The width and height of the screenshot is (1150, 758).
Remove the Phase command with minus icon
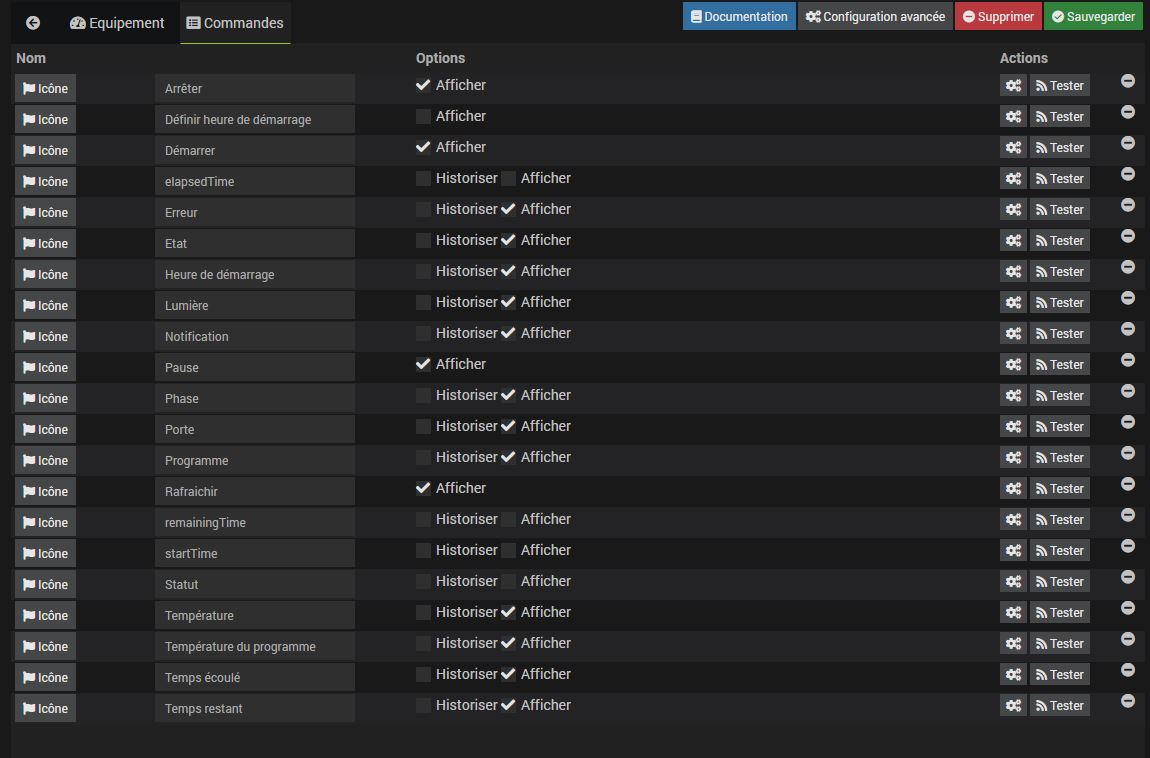(x=1128, y=391)
